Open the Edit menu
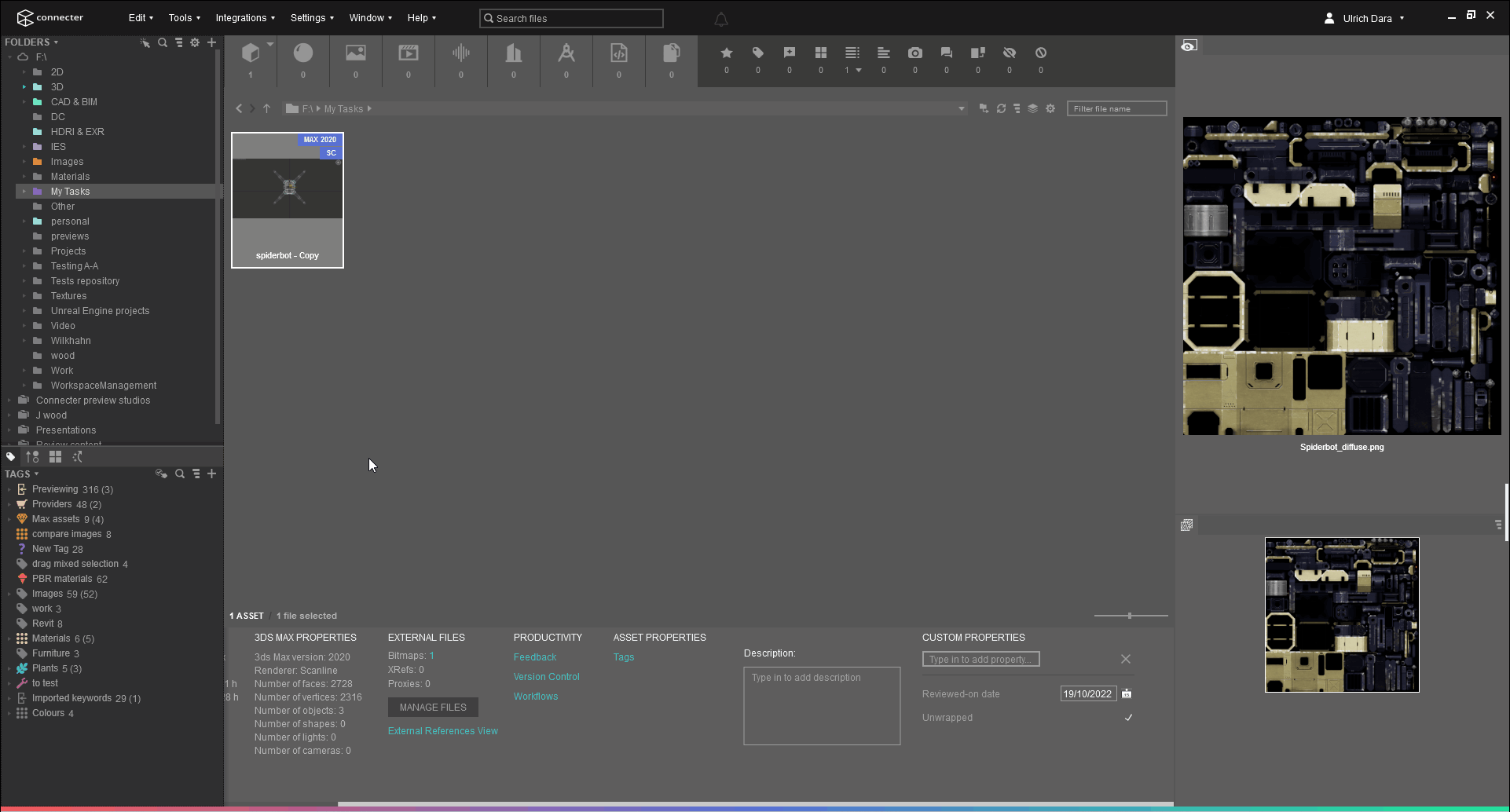1510x812 pixels. pos(141,18)
